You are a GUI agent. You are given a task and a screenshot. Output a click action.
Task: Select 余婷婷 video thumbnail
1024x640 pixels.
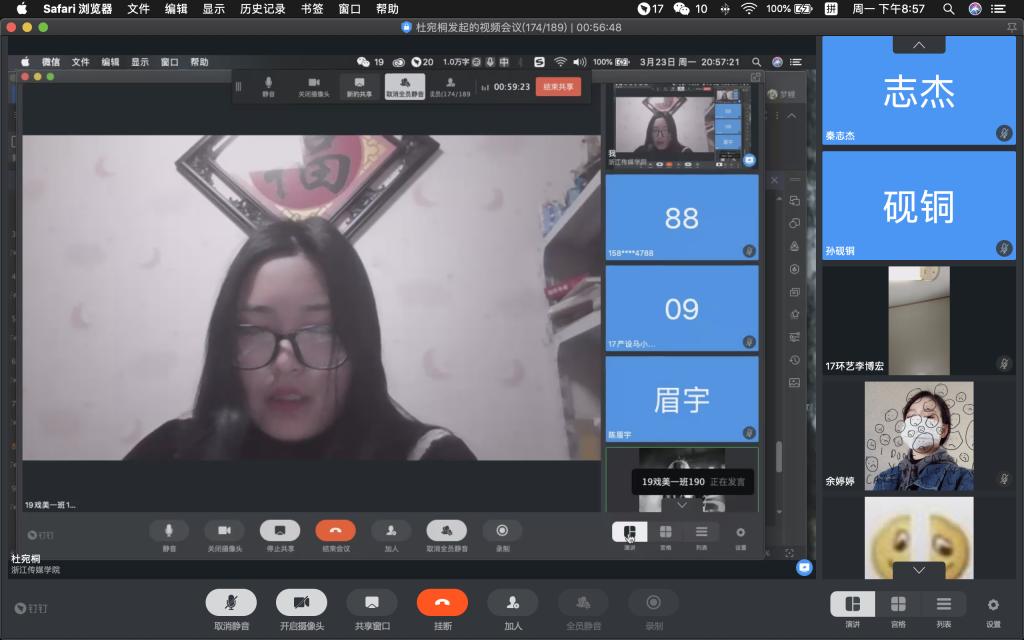(x=918, y=436)
